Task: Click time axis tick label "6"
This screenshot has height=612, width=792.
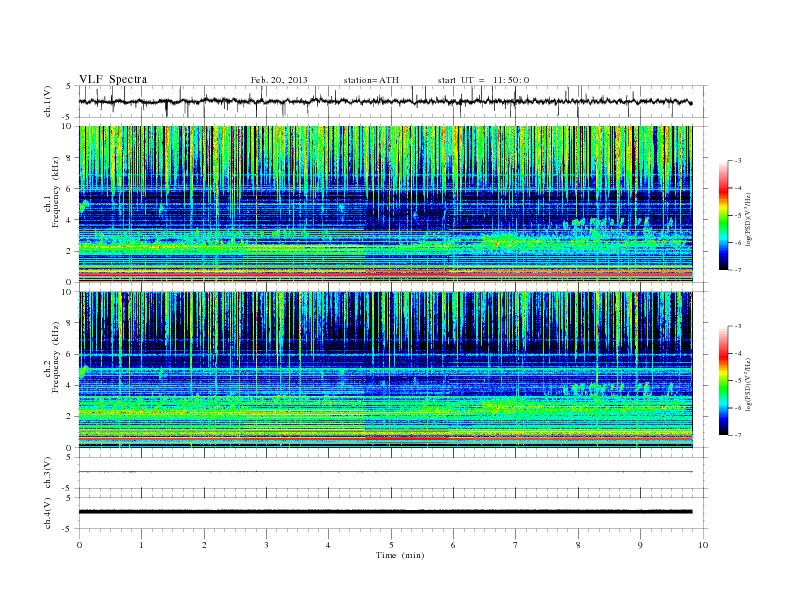Action: 453,545
